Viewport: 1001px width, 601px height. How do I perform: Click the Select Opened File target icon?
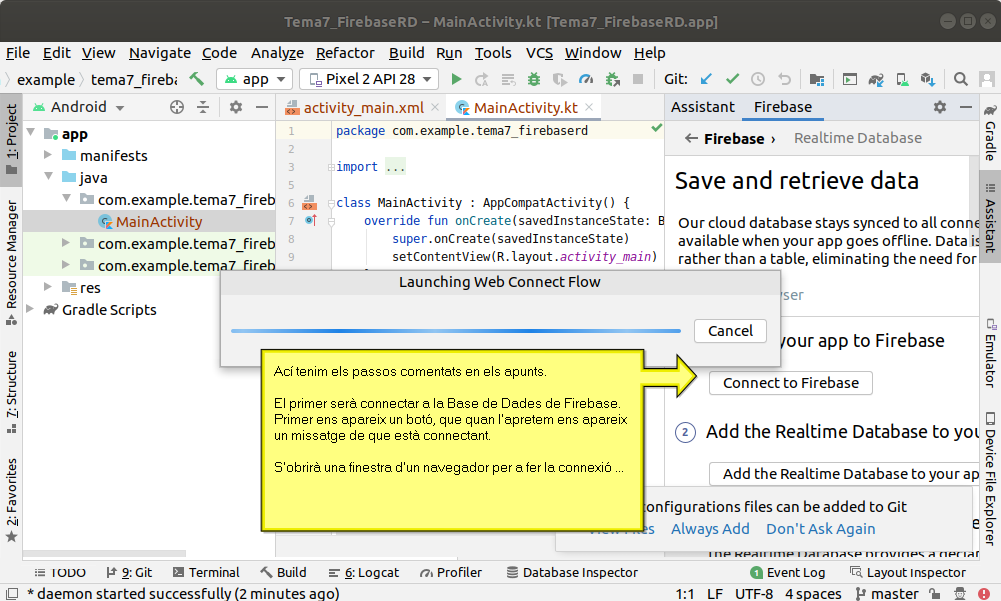pos(177,107)
